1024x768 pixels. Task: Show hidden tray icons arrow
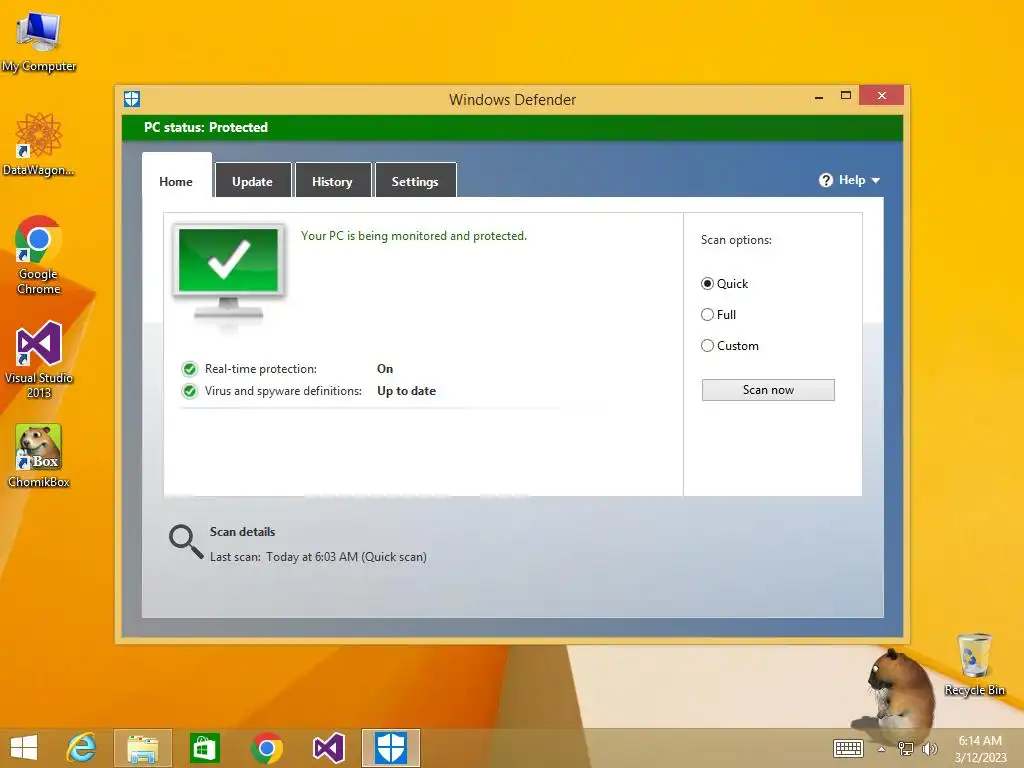(881, 748)
